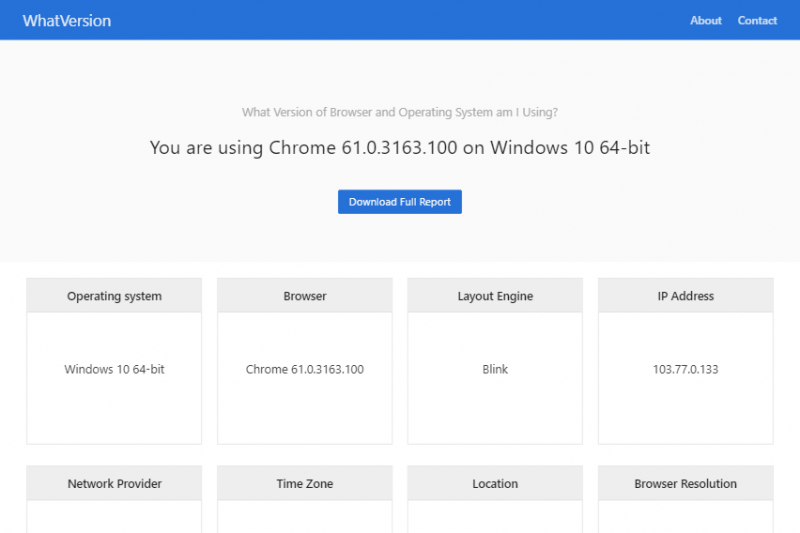
Task: Select the Blink value text
Action: 495,369
